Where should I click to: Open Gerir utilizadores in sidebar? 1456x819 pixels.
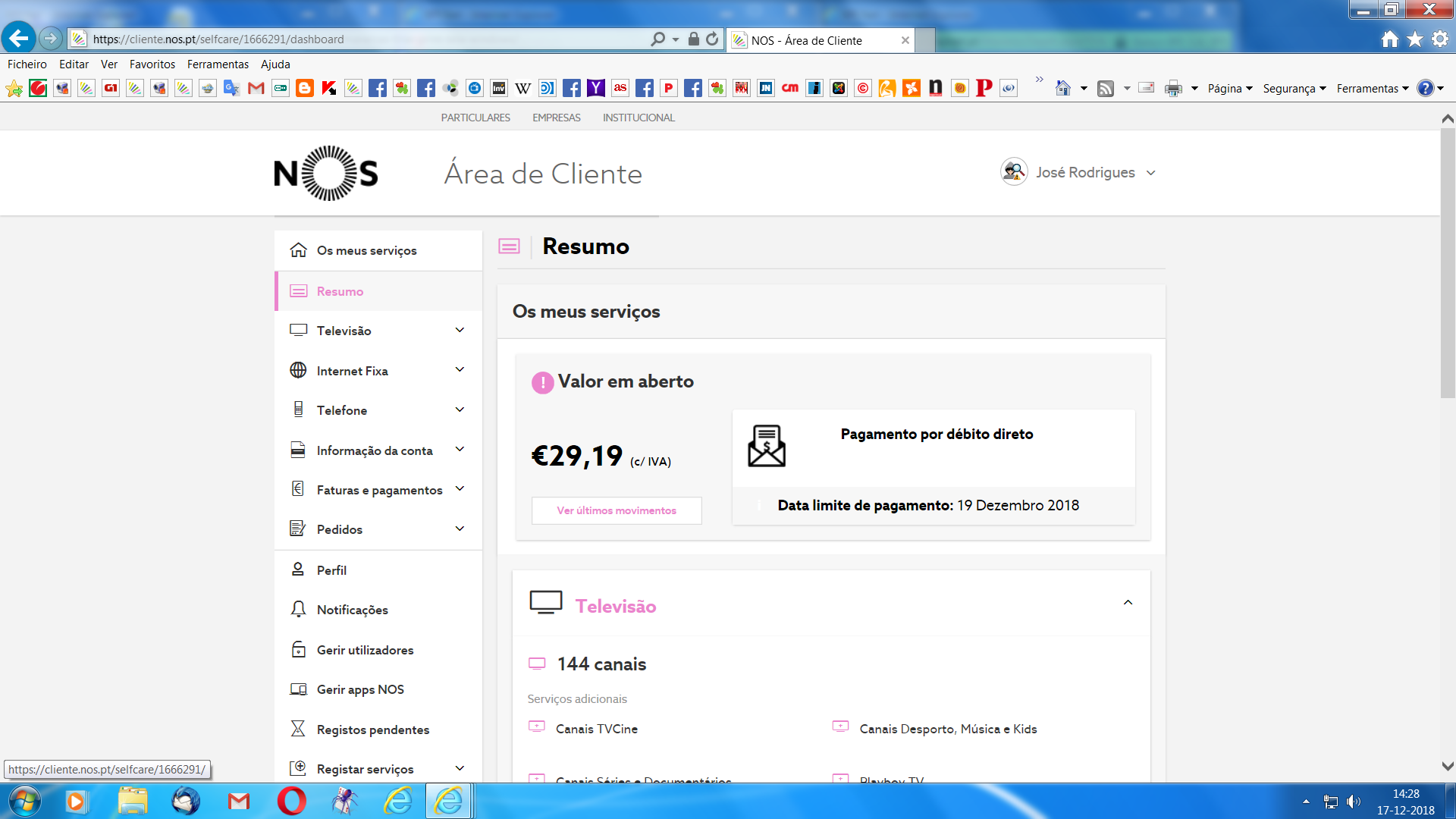pyautogui.click(x=378, y=650)
